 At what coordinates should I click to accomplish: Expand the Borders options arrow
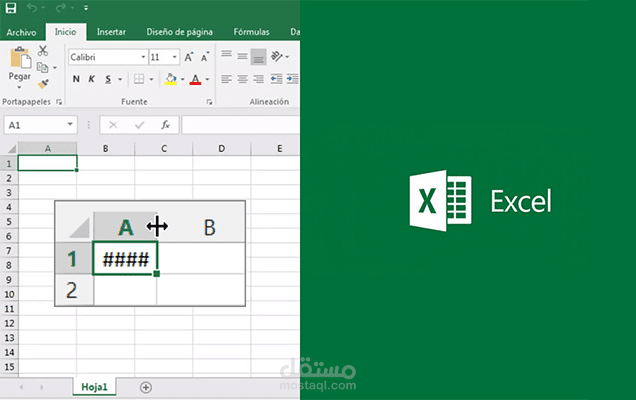151,79
